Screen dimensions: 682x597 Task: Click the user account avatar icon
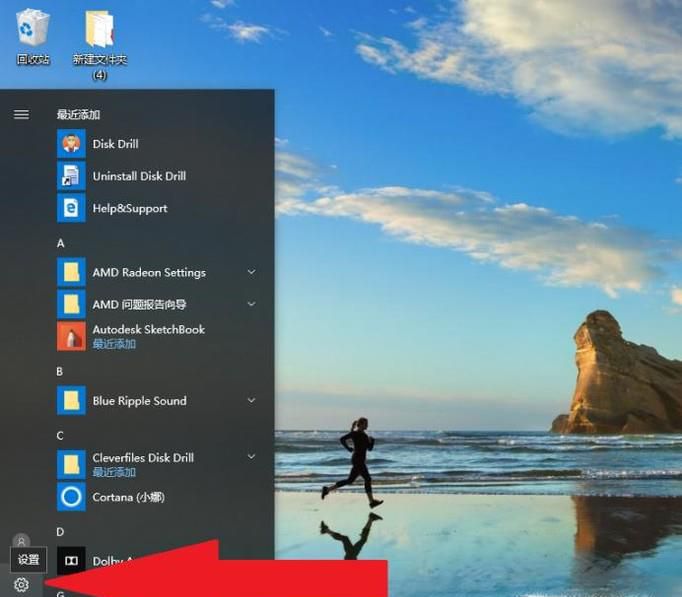(21, 541)
